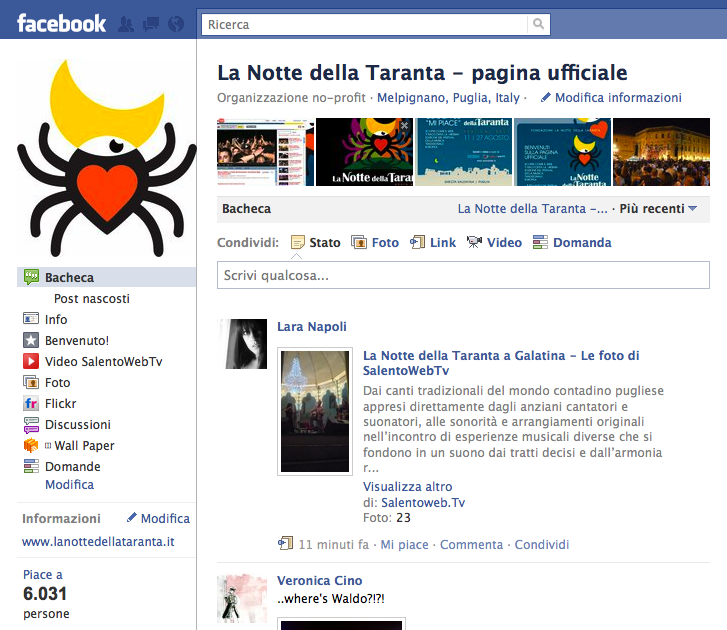
Task: Click the Benvenuto star icon
Action: [31, 340]
